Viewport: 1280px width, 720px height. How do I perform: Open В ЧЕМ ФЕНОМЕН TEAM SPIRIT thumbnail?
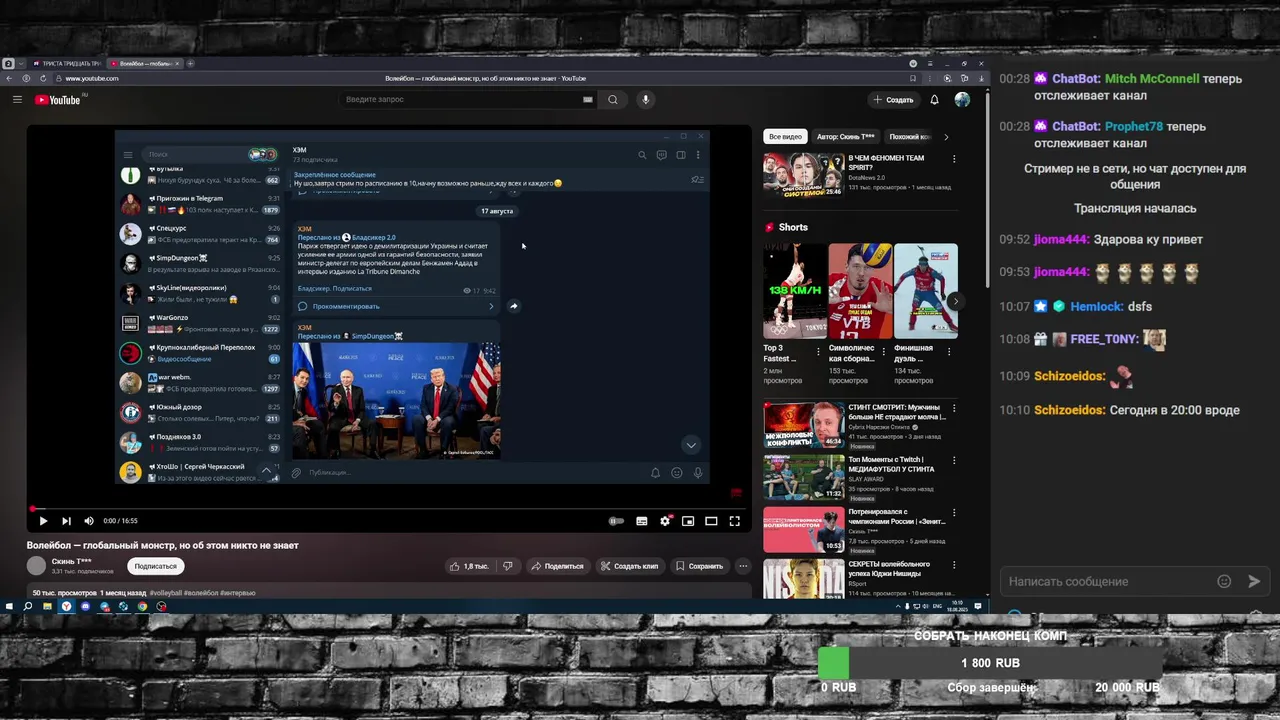[x=803, y=175]
